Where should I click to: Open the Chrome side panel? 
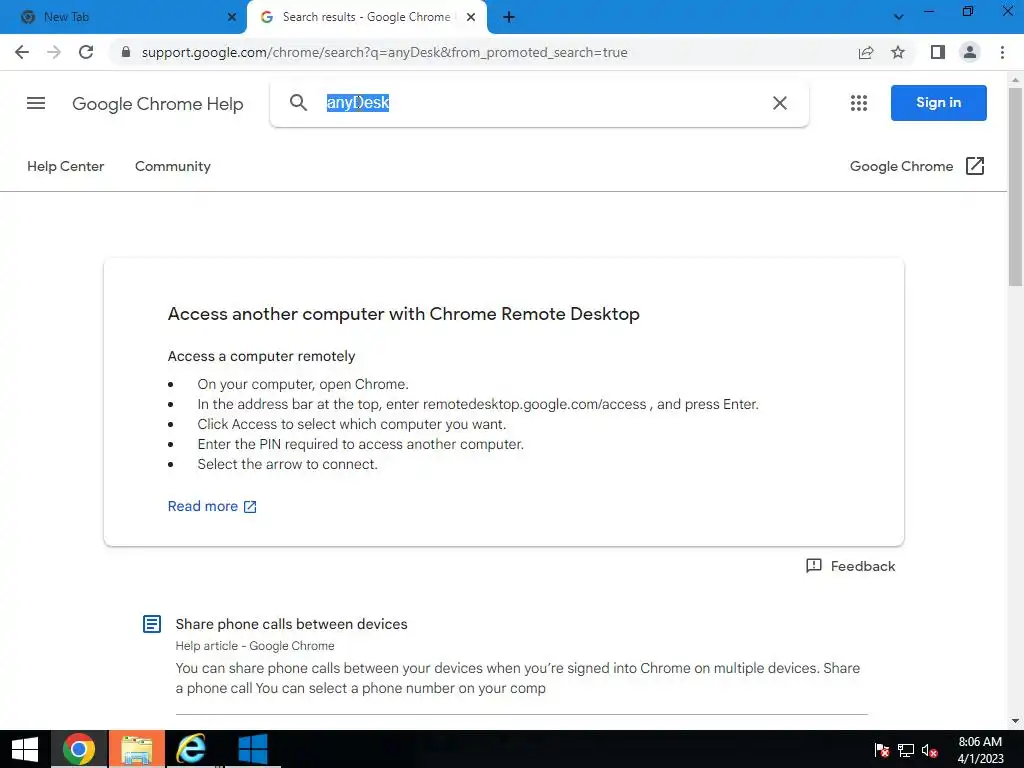pos(938,52)
